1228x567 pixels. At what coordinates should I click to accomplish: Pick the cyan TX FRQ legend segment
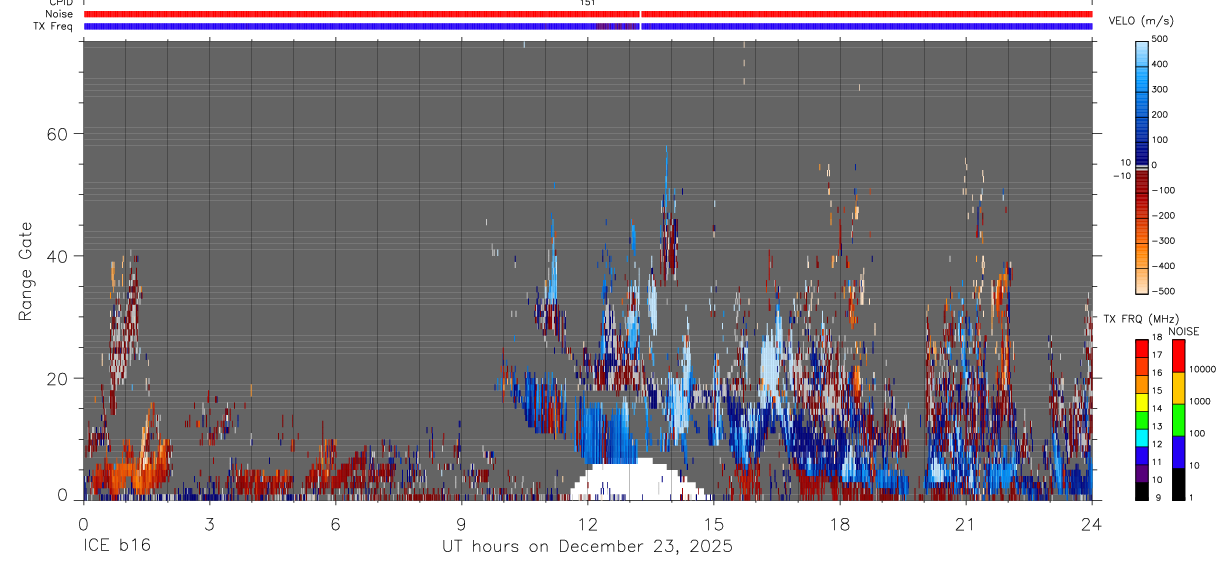pyautogui.click(x=1141, y=437)
